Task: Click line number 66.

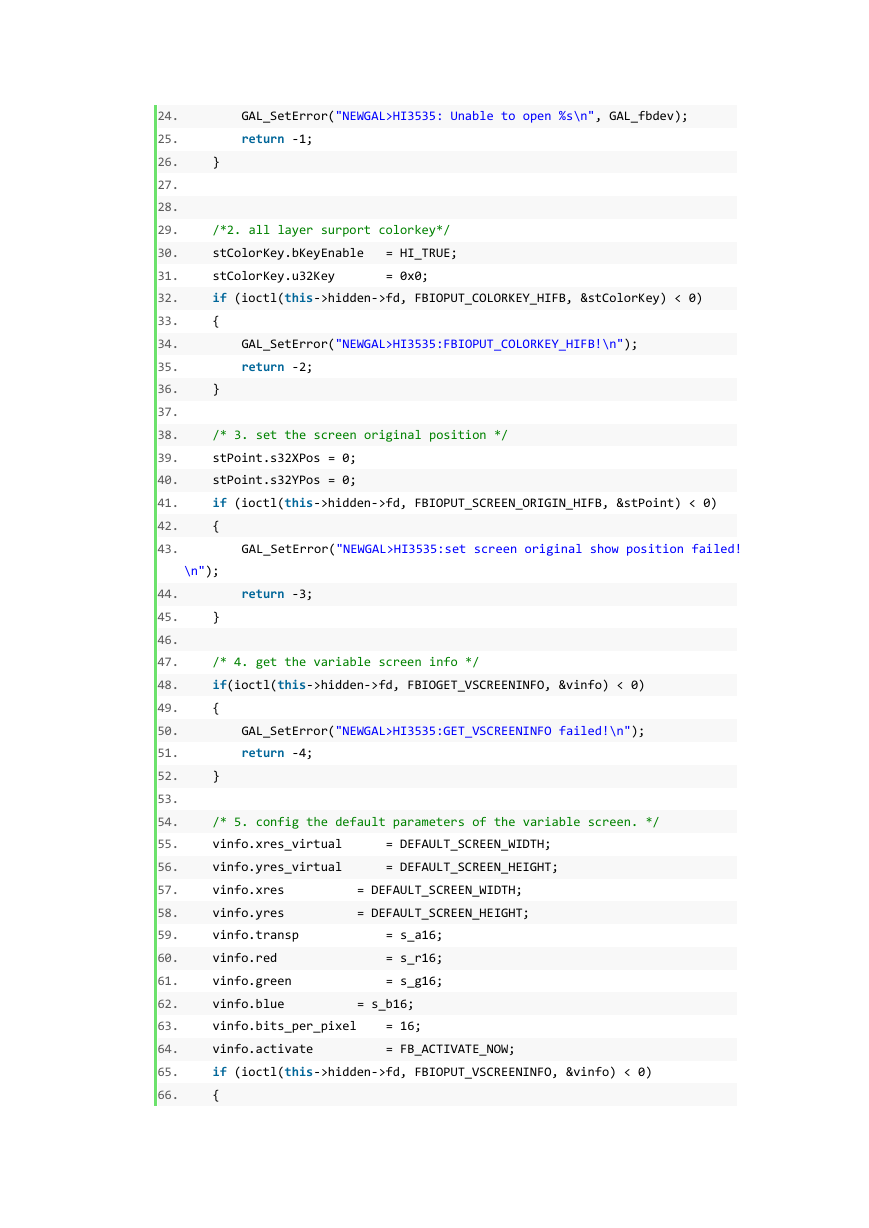Action: [167, 1095]
